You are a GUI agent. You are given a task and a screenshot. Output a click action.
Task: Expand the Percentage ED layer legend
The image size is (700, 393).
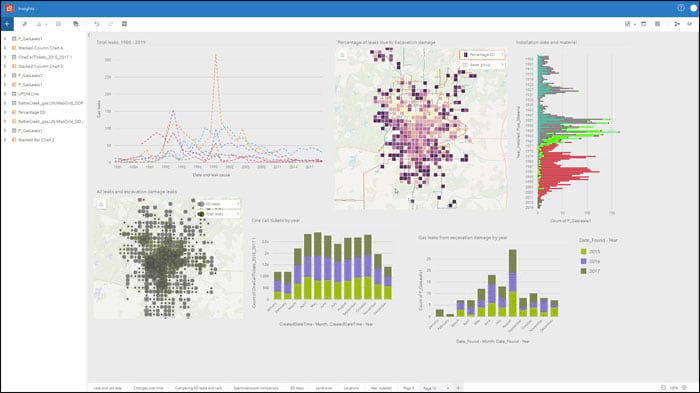click(x=502, y=54)
